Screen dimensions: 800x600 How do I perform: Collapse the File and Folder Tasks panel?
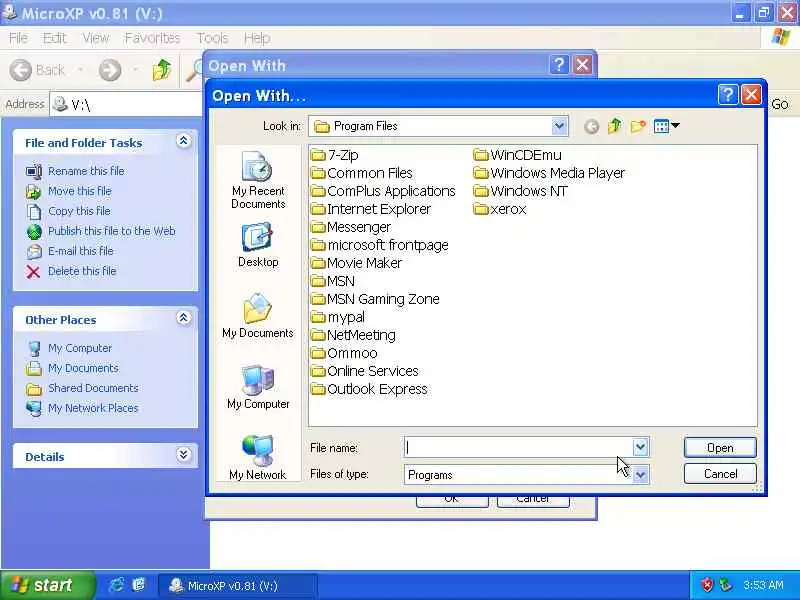click(x=184, y=141)
